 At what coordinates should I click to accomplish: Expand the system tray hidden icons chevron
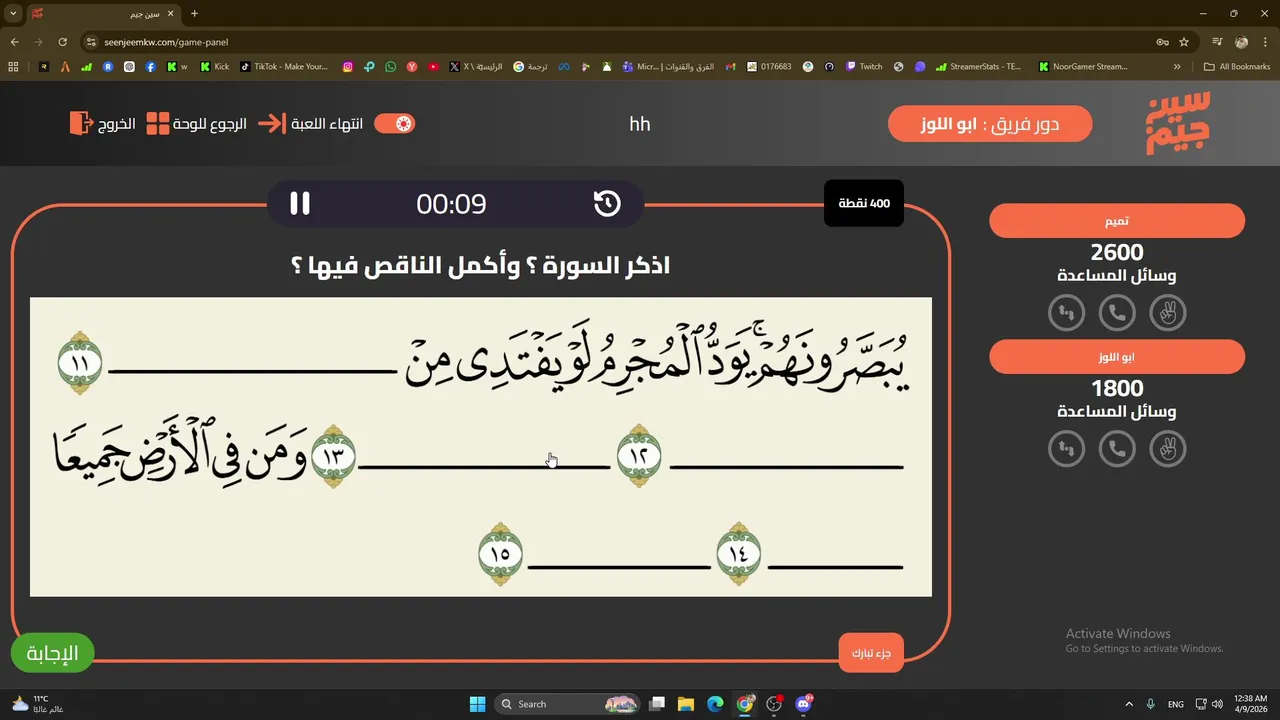click(1129, 704)
